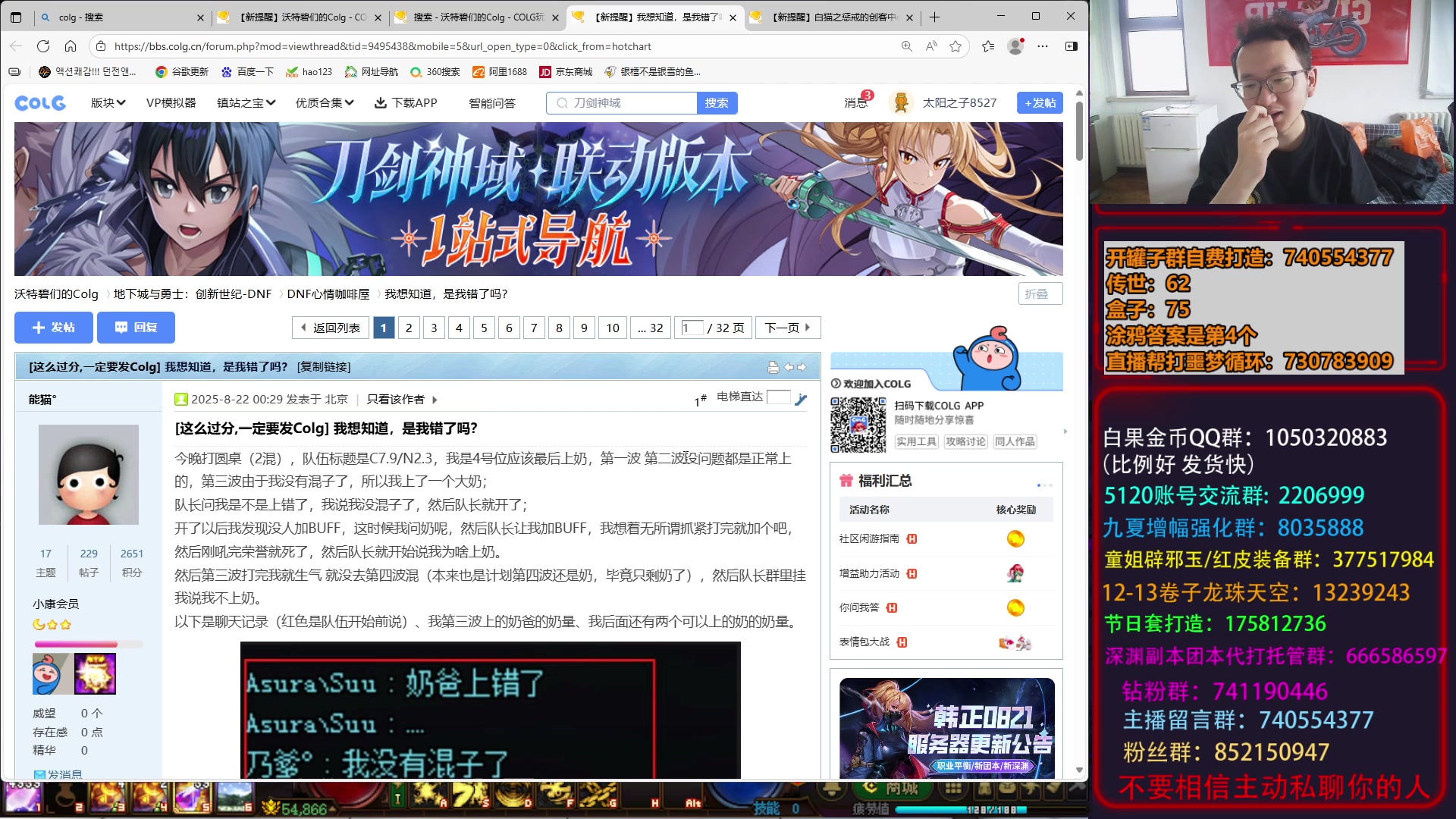
Task: Click the COLG app QR code
Action: (858, 425)
